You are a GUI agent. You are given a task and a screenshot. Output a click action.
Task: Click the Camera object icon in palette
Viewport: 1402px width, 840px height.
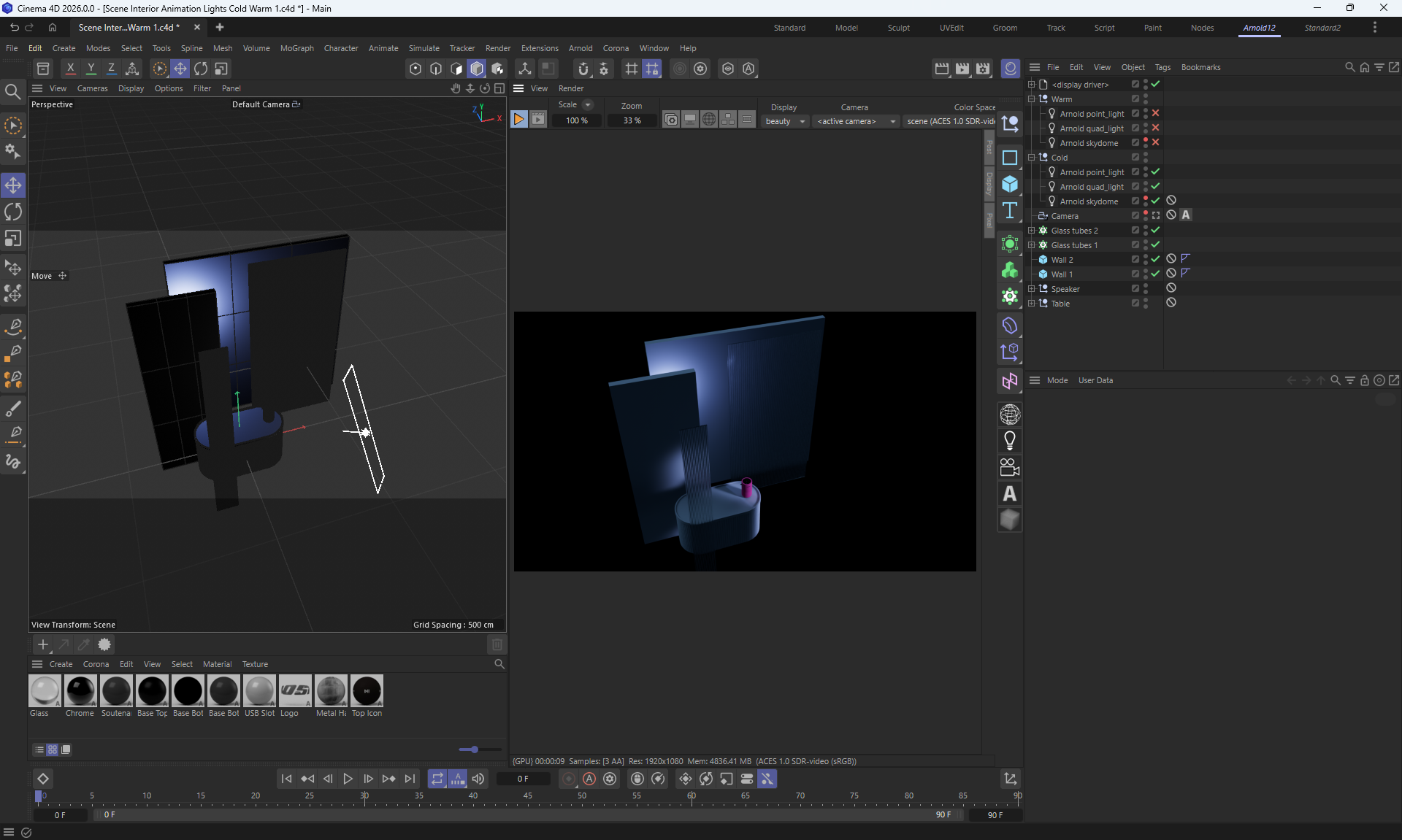[1010, 467]
